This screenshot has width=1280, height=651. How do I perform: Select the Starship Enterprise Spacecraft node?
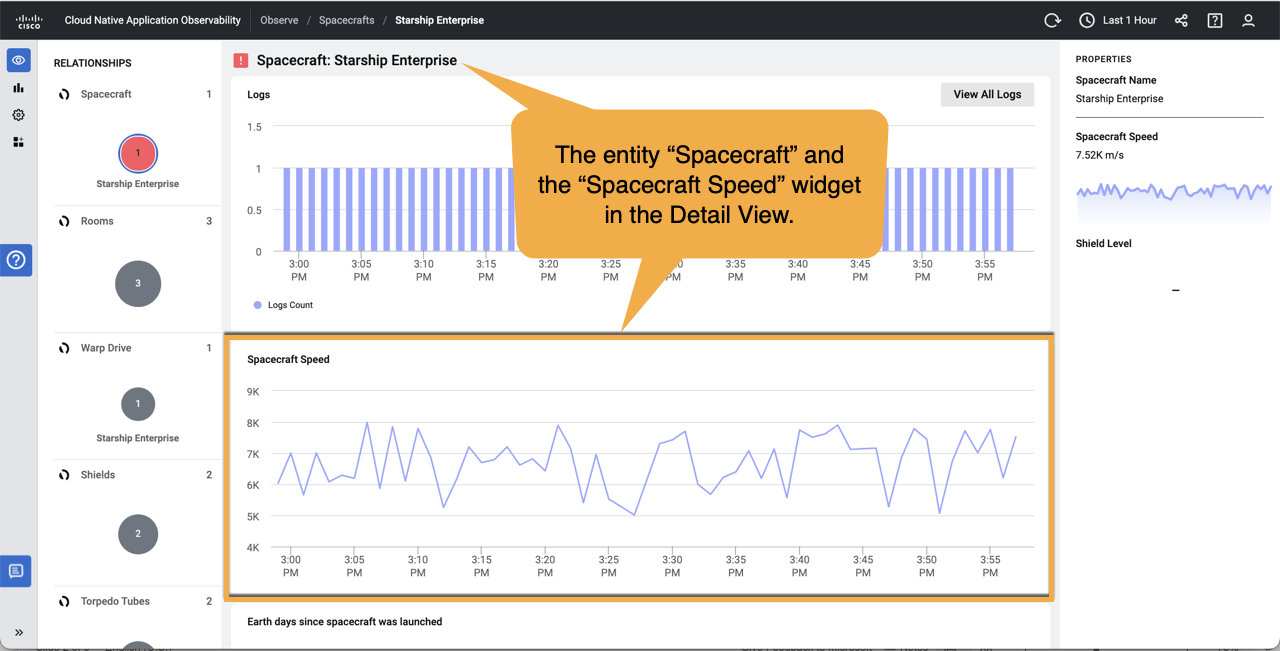click(138, 153)
